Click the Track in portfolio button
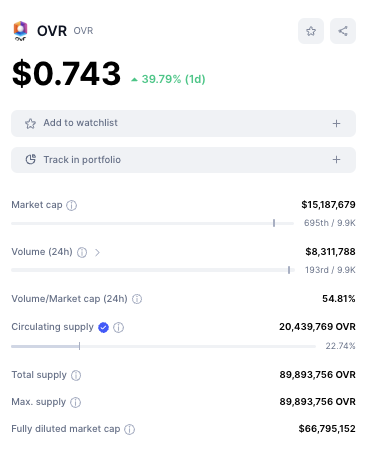This screenshot has width=373, height=453. 183,160
